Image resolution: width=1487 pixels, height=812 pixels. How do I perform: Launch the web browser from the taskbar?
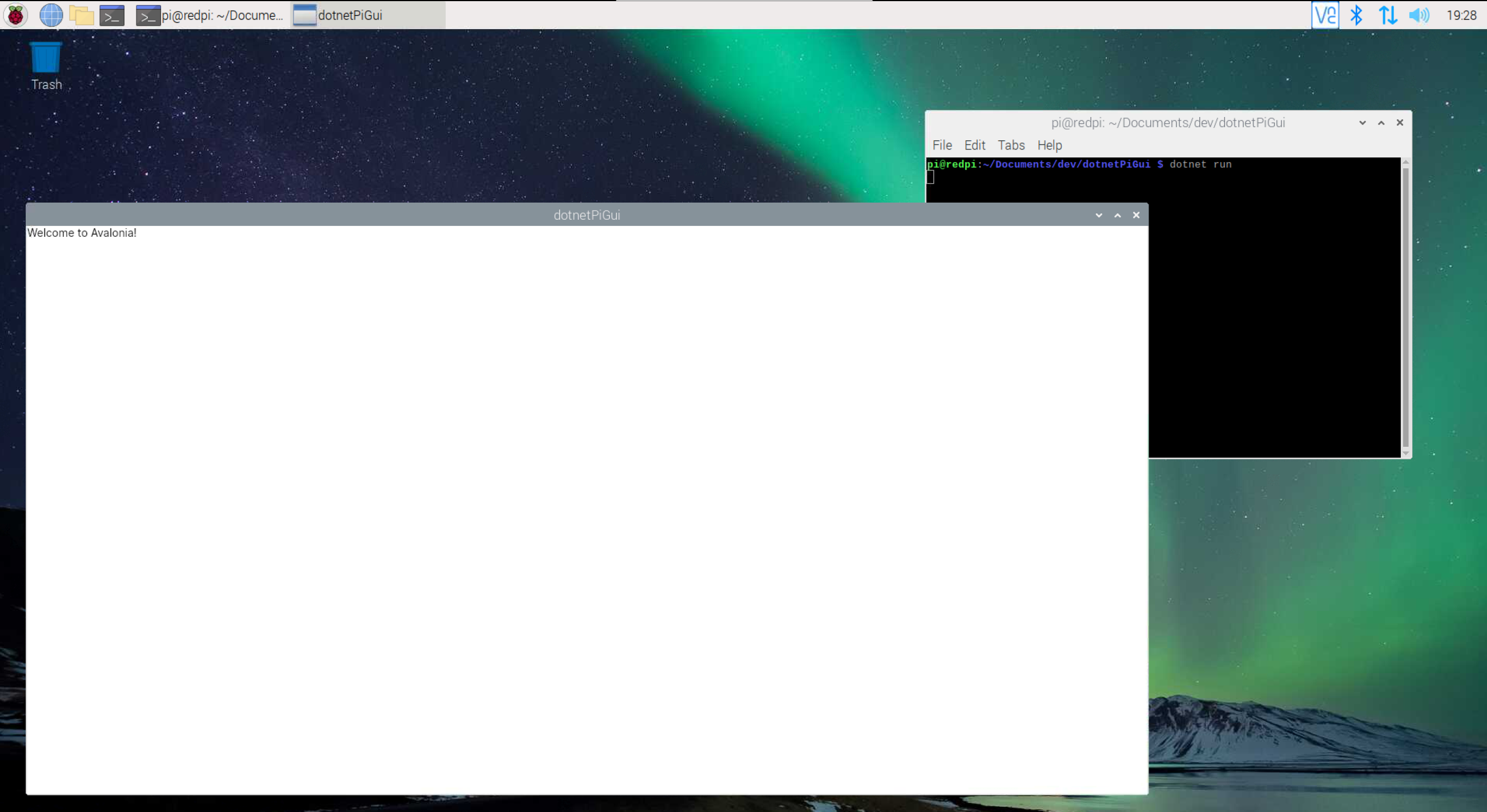51,15
